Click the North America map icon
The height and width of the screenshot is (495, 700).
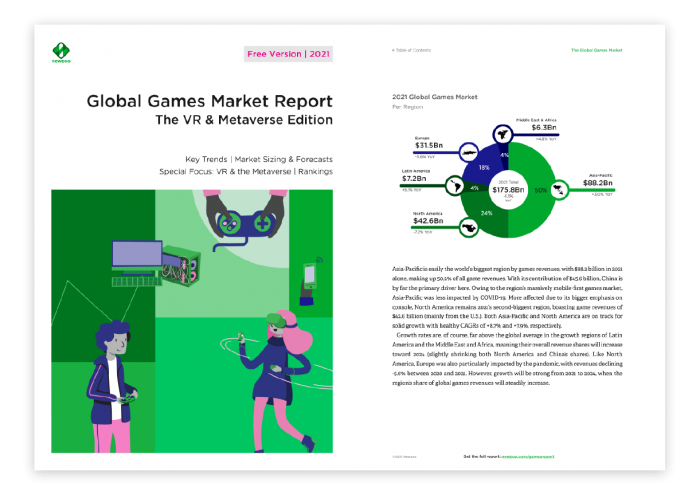point(468,227)
